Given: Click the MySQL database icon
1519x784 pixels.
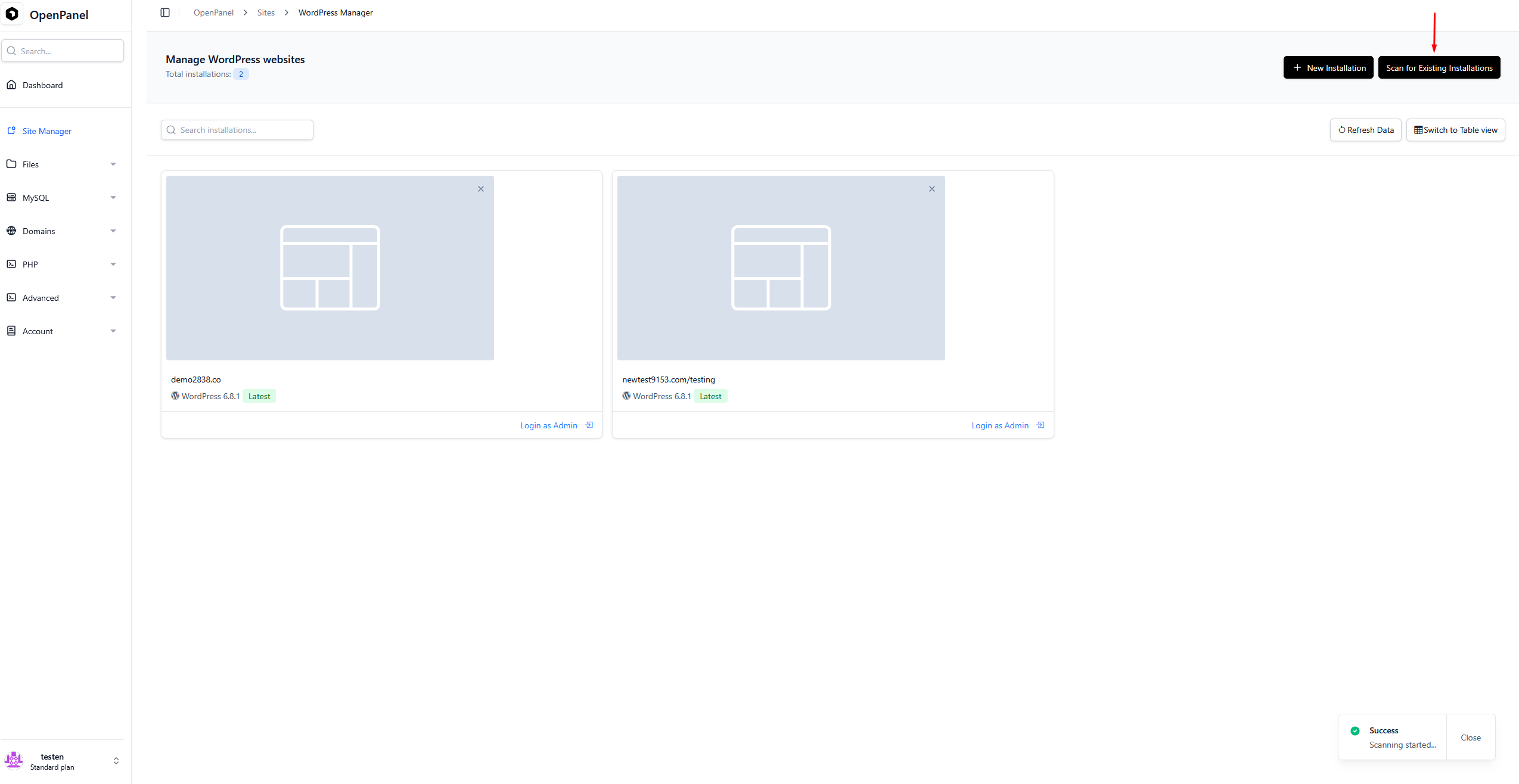Looking at the screenshot, I should pos(11,197).
